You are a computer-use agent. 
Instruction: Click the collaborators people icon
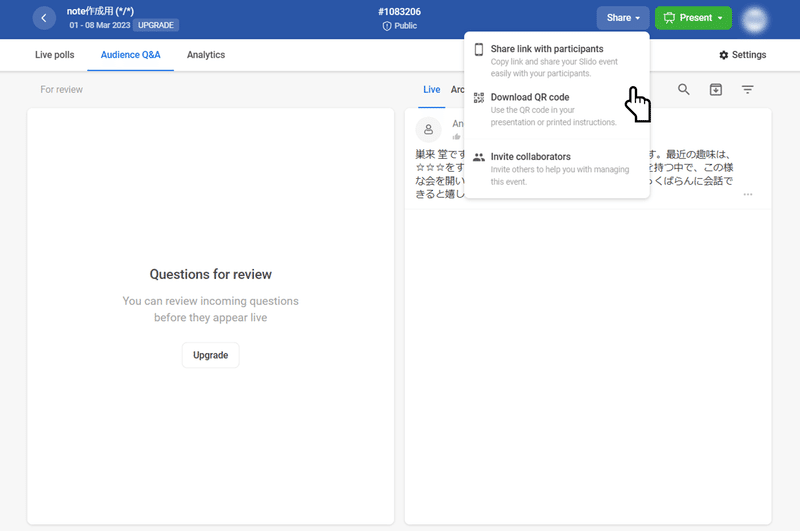[479, 157]
